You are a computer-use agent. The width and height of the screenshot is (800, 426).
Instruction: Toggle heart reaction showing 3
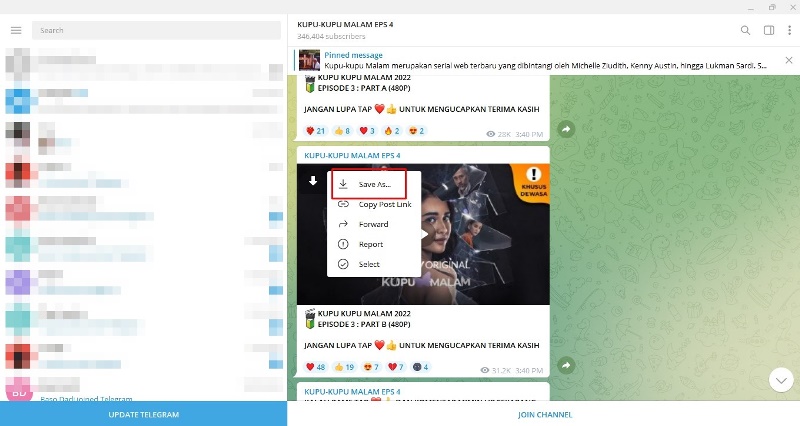pyautogui.click(x=367, y=131)
